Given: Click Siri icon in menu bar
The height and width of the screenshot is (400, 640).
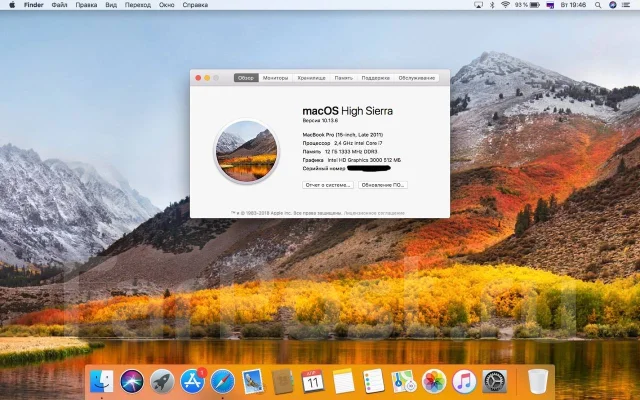Looking at the screenshot, I should click(x=612, y=5).
